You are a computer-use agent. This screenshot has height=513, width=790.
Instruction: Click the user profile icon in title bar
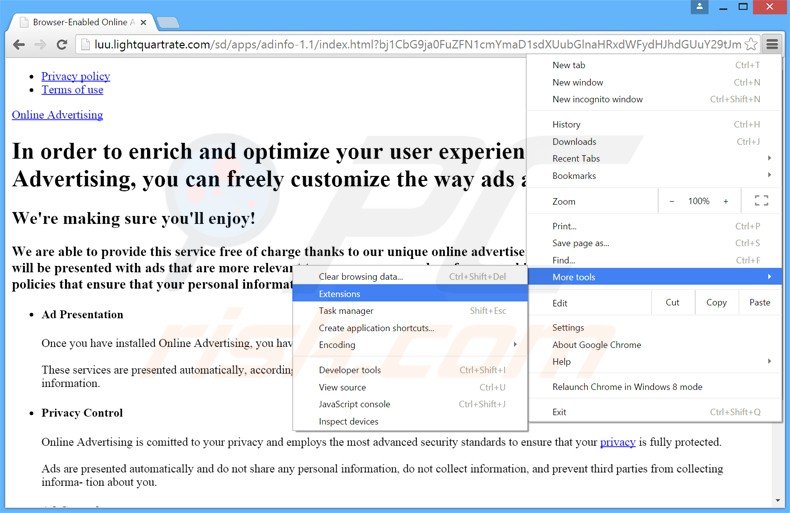coord(699,7)
